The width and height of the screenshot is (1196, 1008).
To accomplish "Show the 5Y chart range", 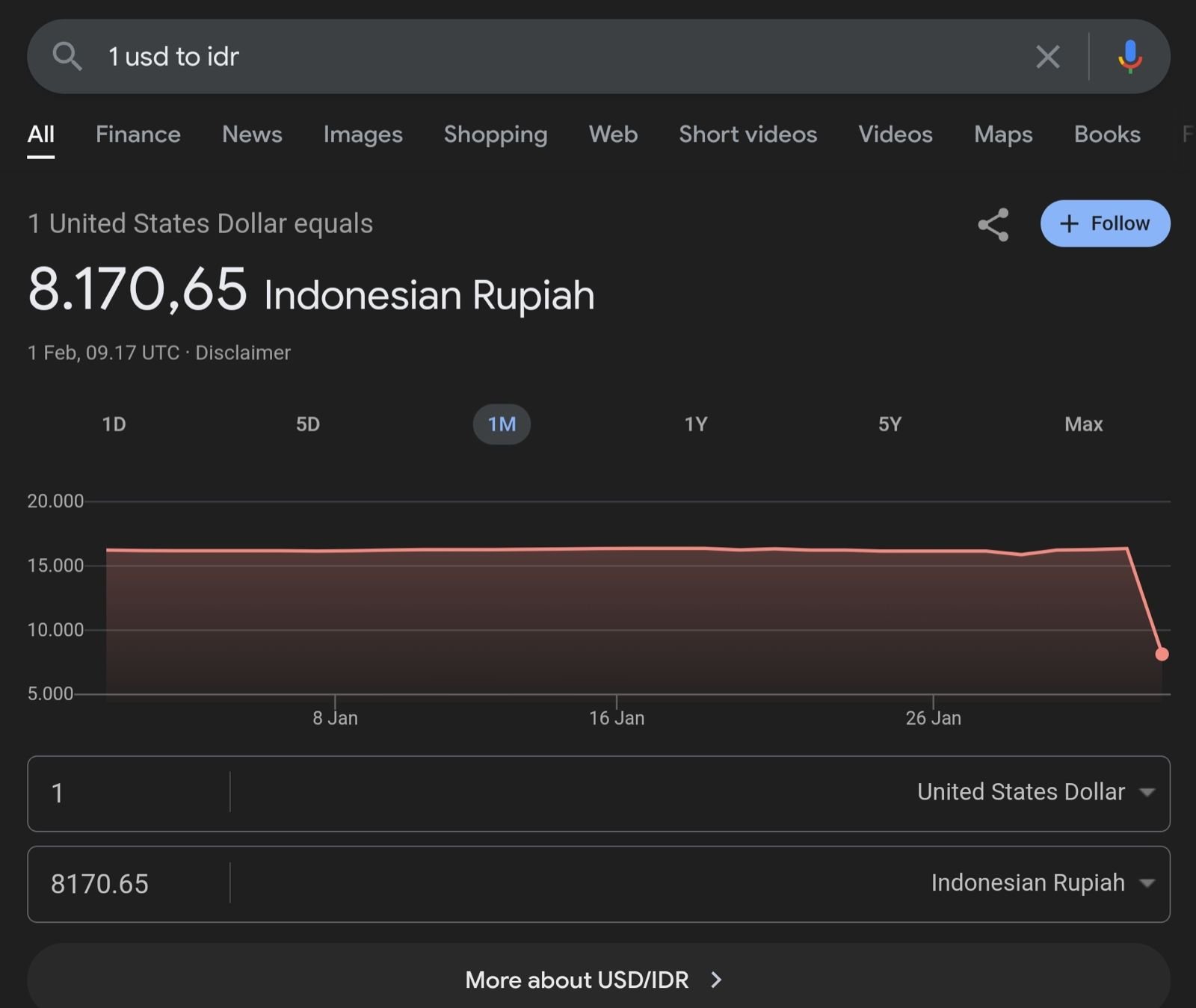I will (890, 424).
